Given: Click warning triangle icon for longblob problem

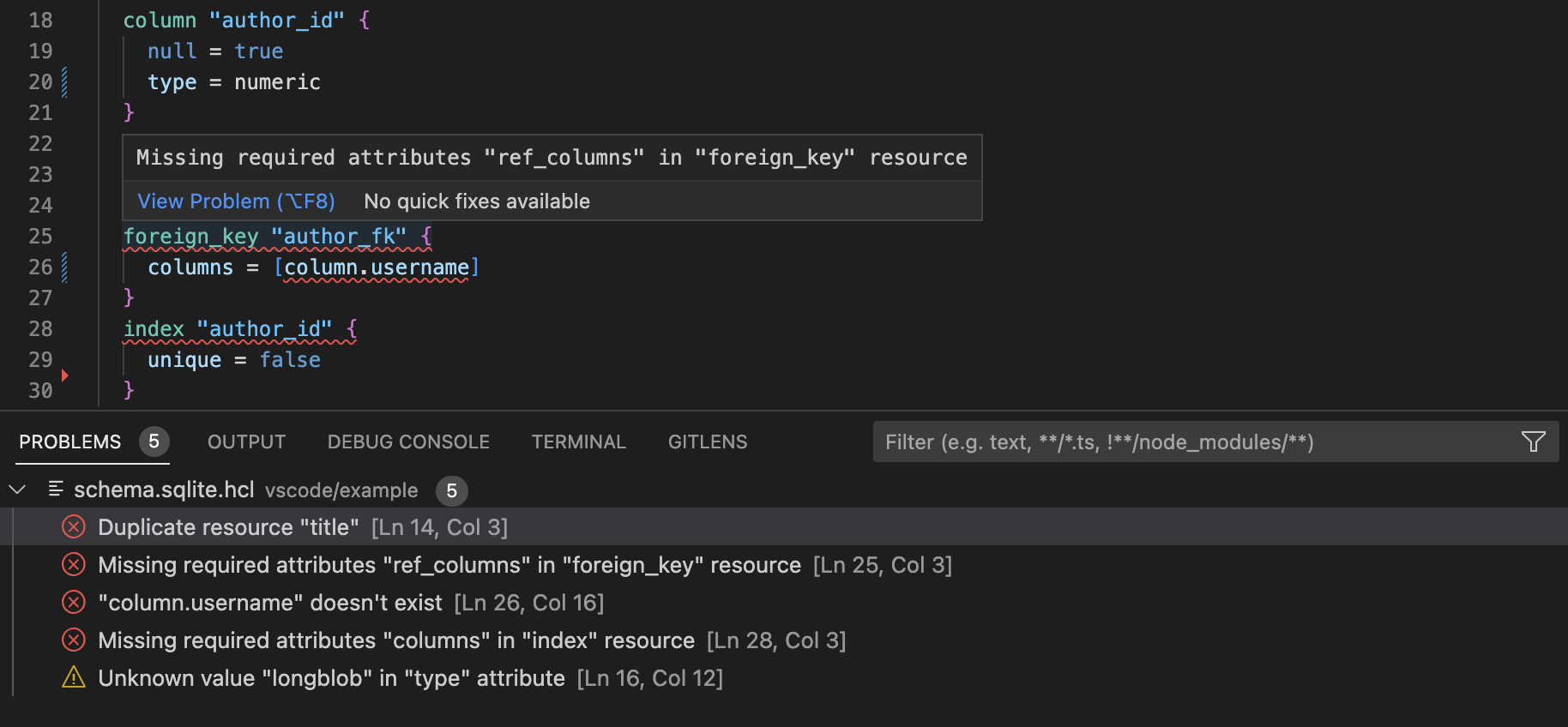Looking at the screenshot, I should click(x=74, y=678).
